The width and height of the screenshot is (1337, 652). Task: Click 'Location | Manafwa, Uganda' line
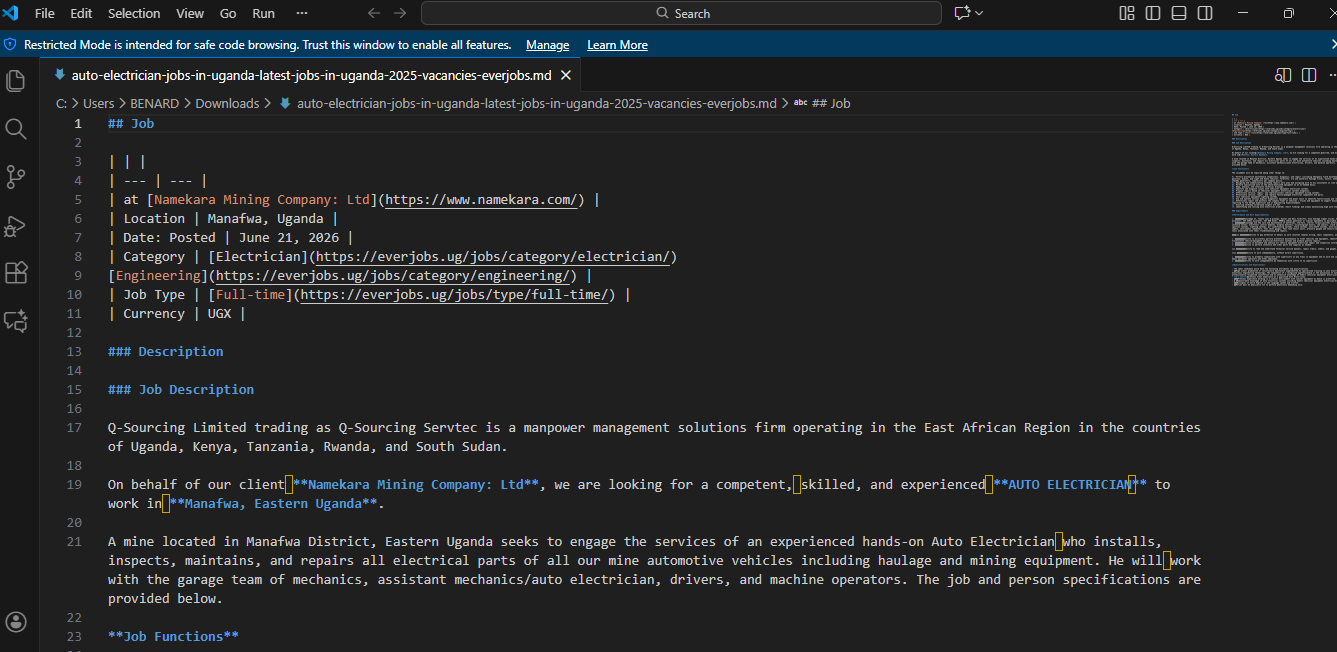223,219
